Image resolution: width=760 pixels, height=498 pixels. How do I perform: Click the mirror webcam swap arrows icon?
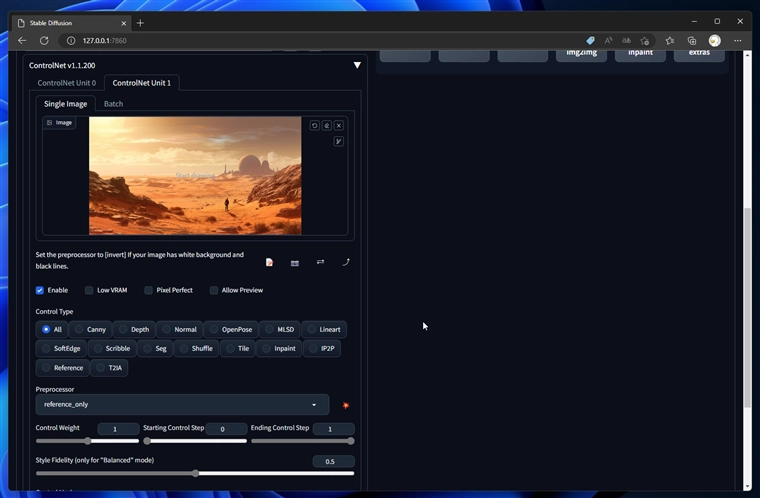[x=320, y=262]
